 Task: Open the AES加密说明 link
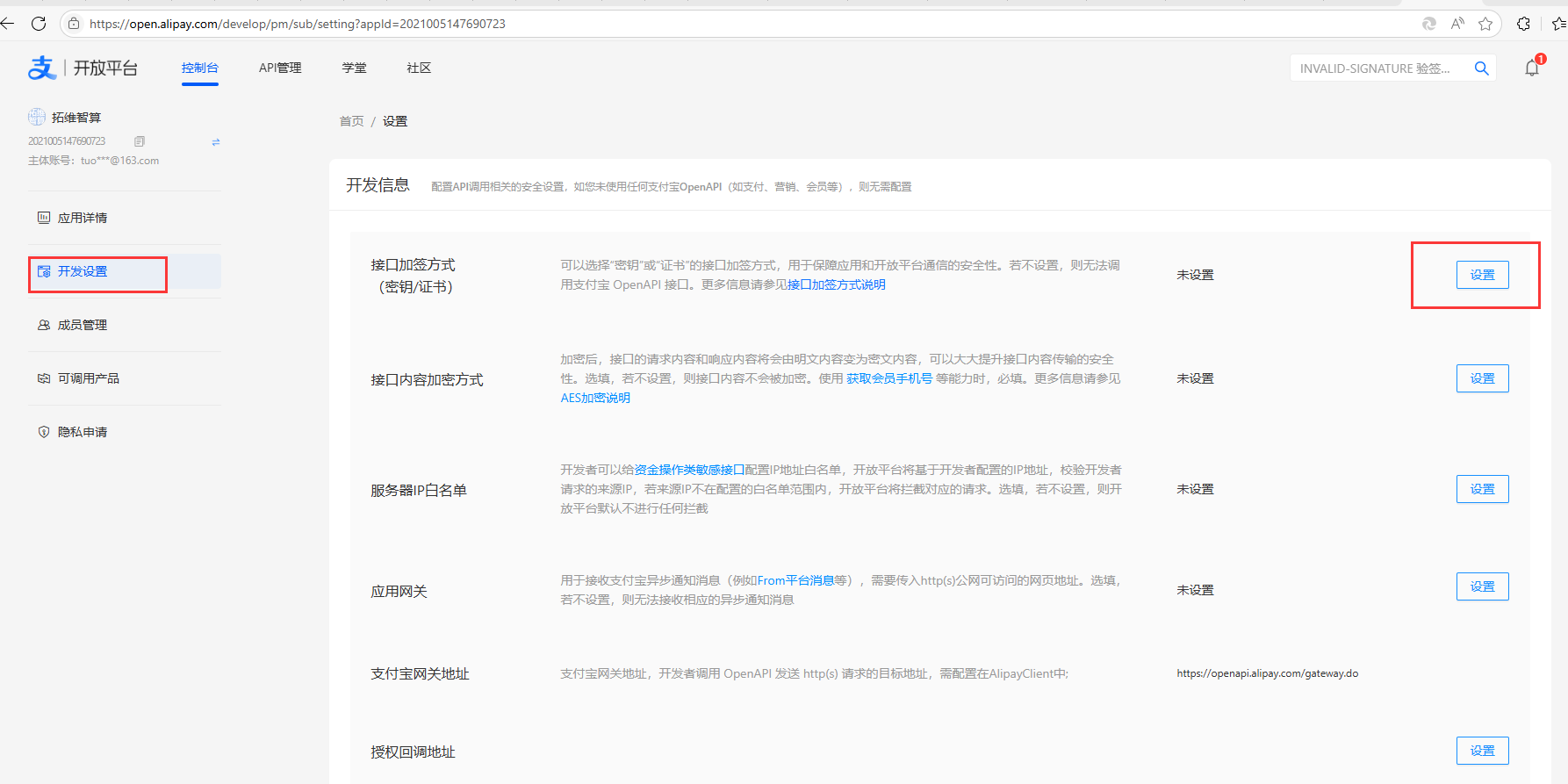click(x=595, y=398)
